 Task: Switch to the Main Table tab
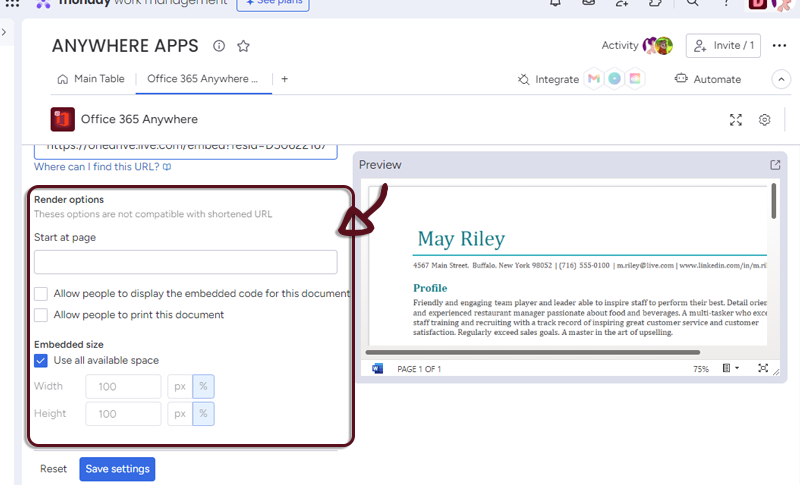[91, 79]
